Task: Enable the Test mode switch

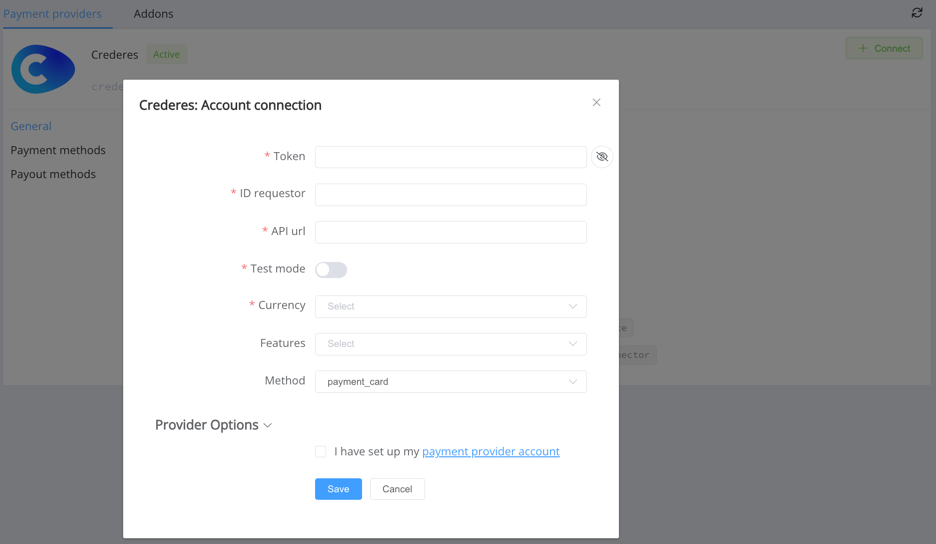Action: click(331, 270)
